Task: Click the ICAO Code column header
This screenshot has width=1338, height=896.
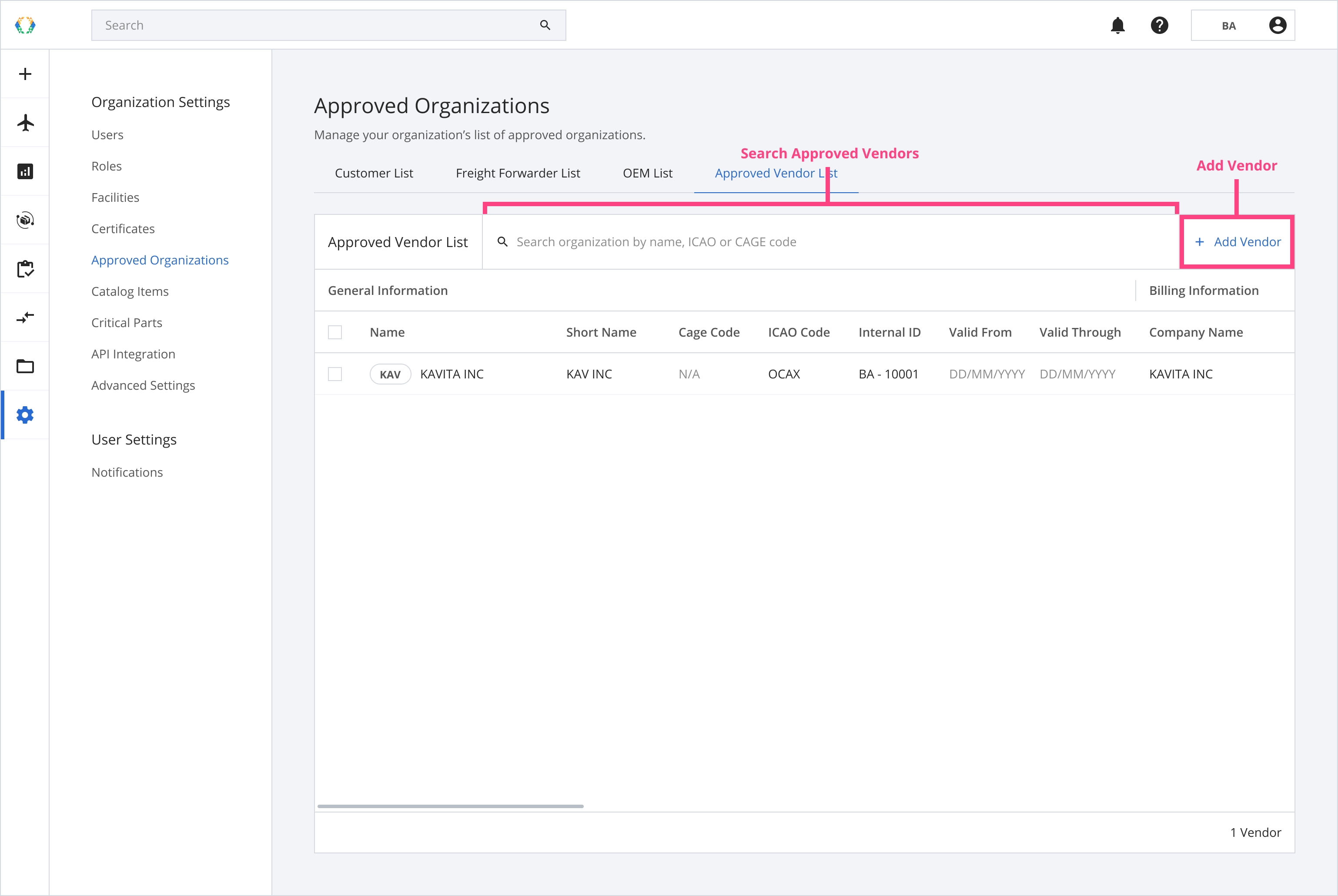Action: [799, 333]
